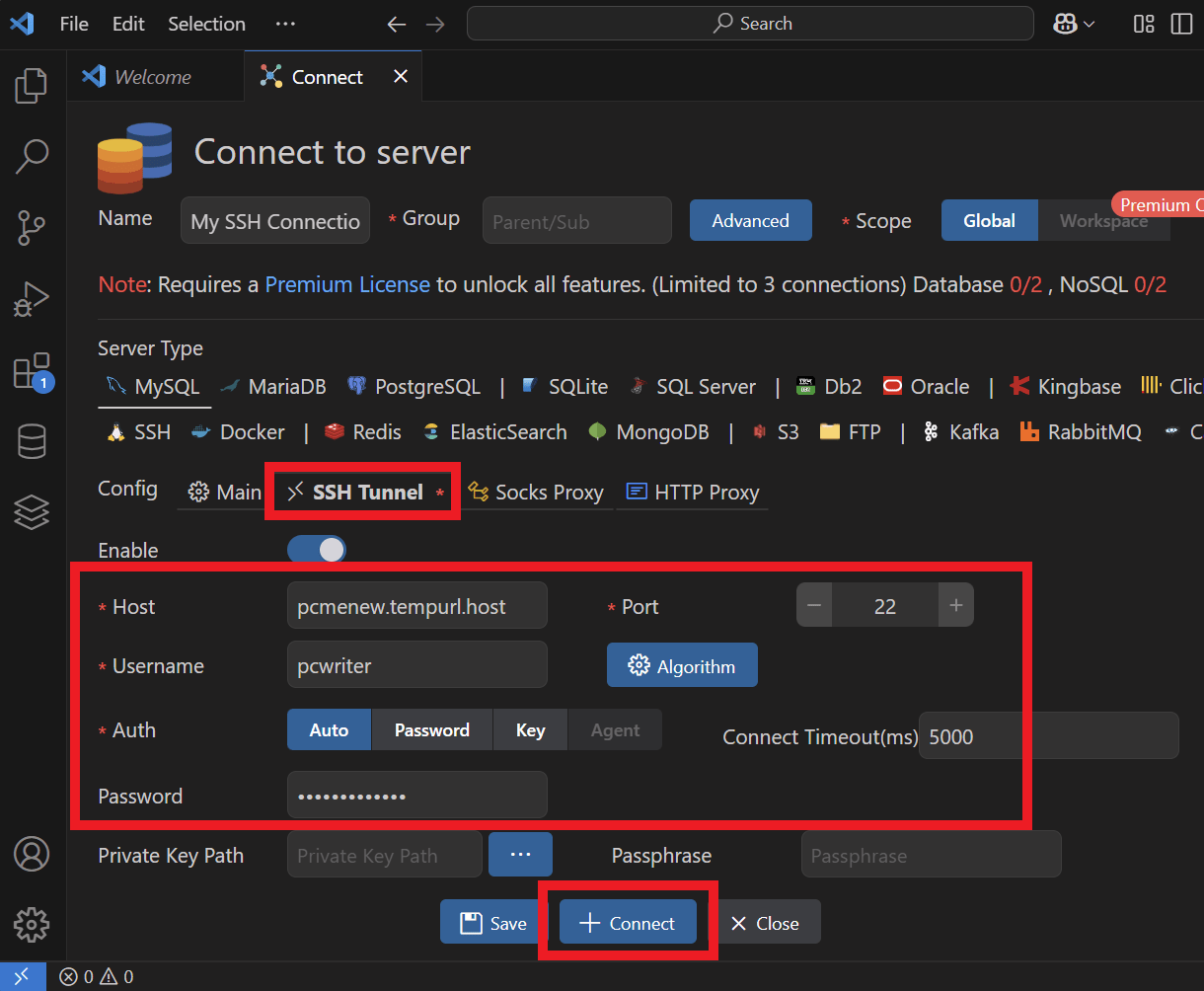Show errors and warnings in status bar
Screen dimensions: 1204x991
point(96,977)
